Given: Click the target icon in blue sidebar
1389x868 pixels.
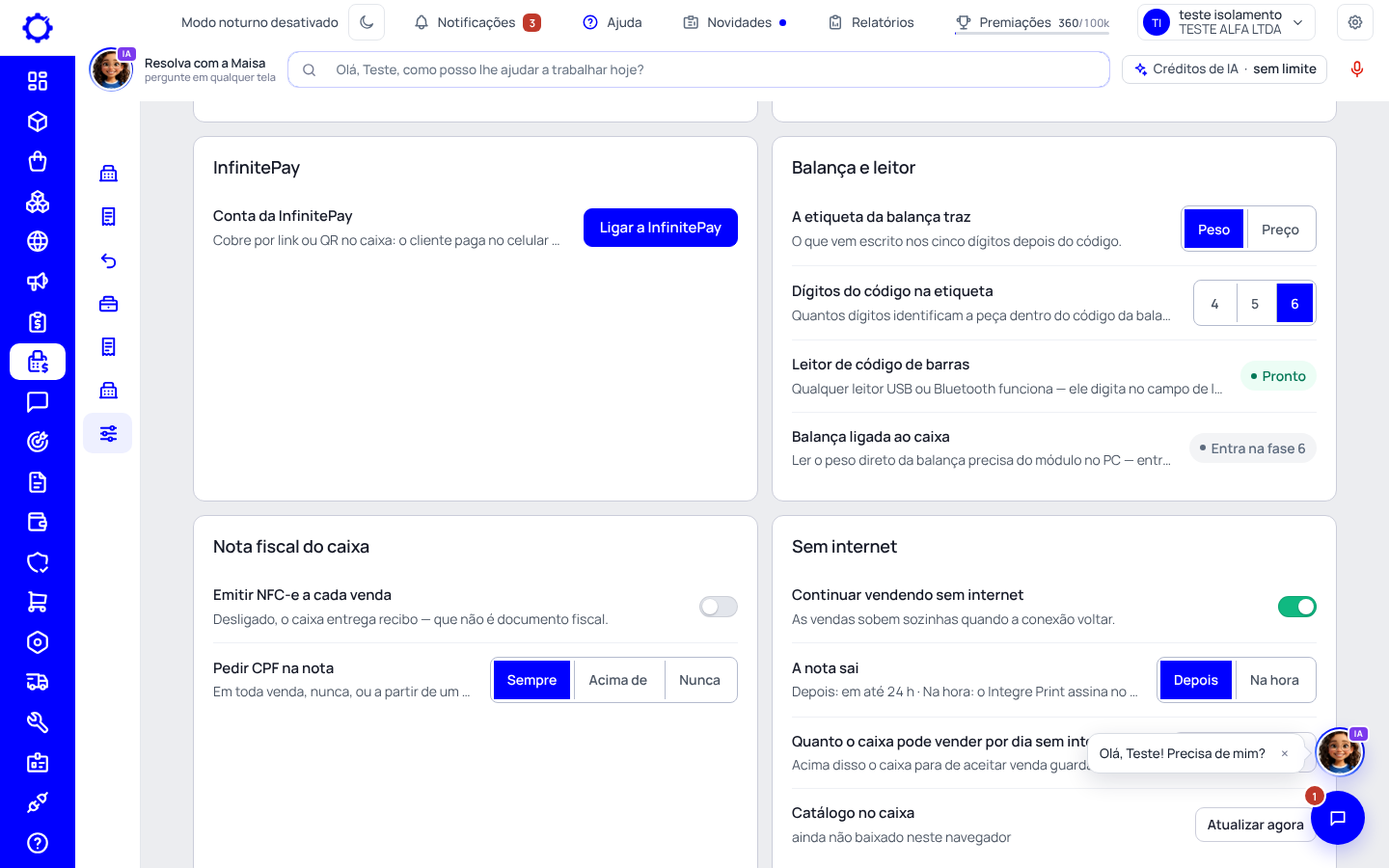Looking at the screenshot, I should [38, 442].
